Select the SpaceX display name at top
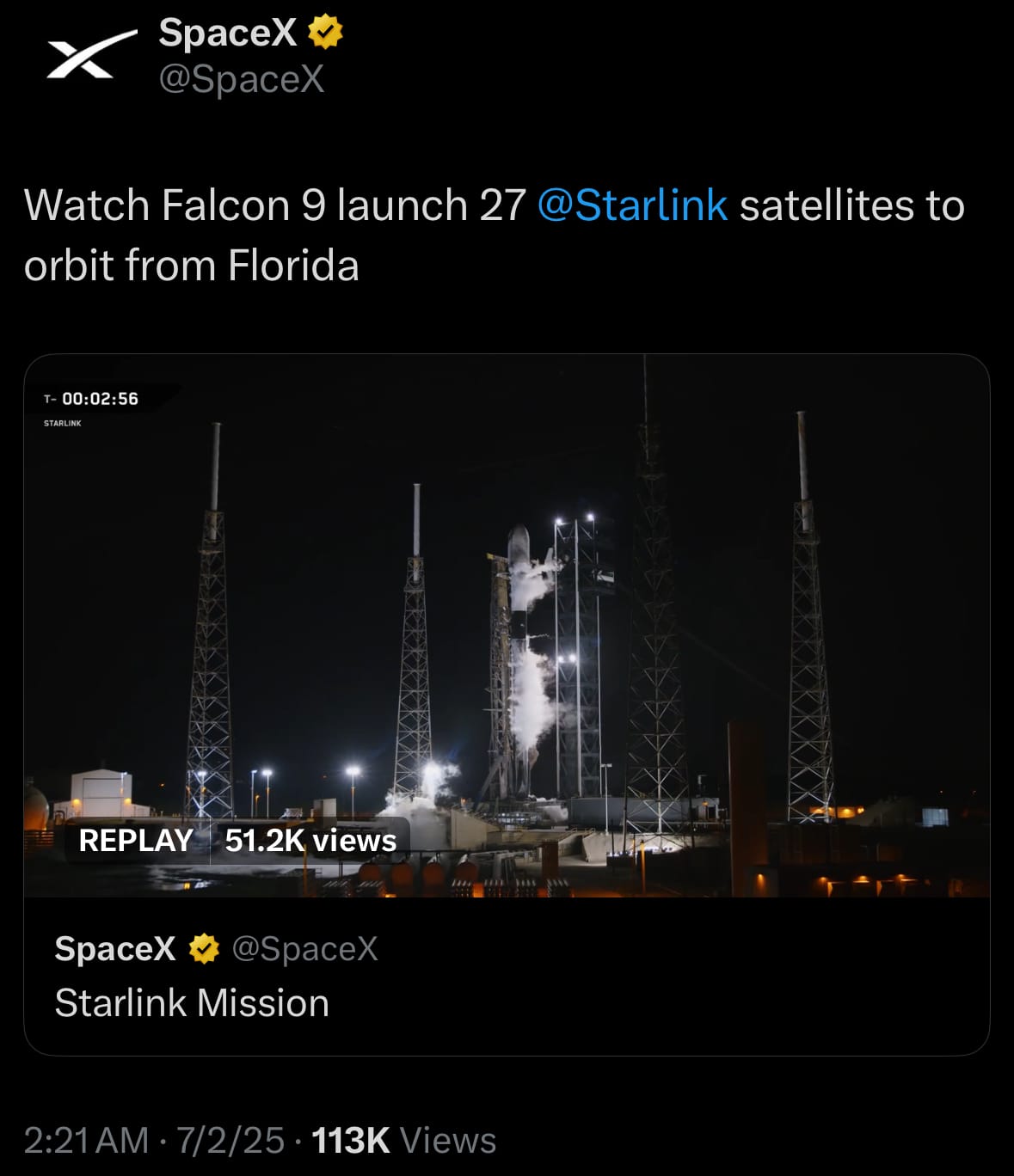This screenshot has width=1014, height=1176. 228,33
